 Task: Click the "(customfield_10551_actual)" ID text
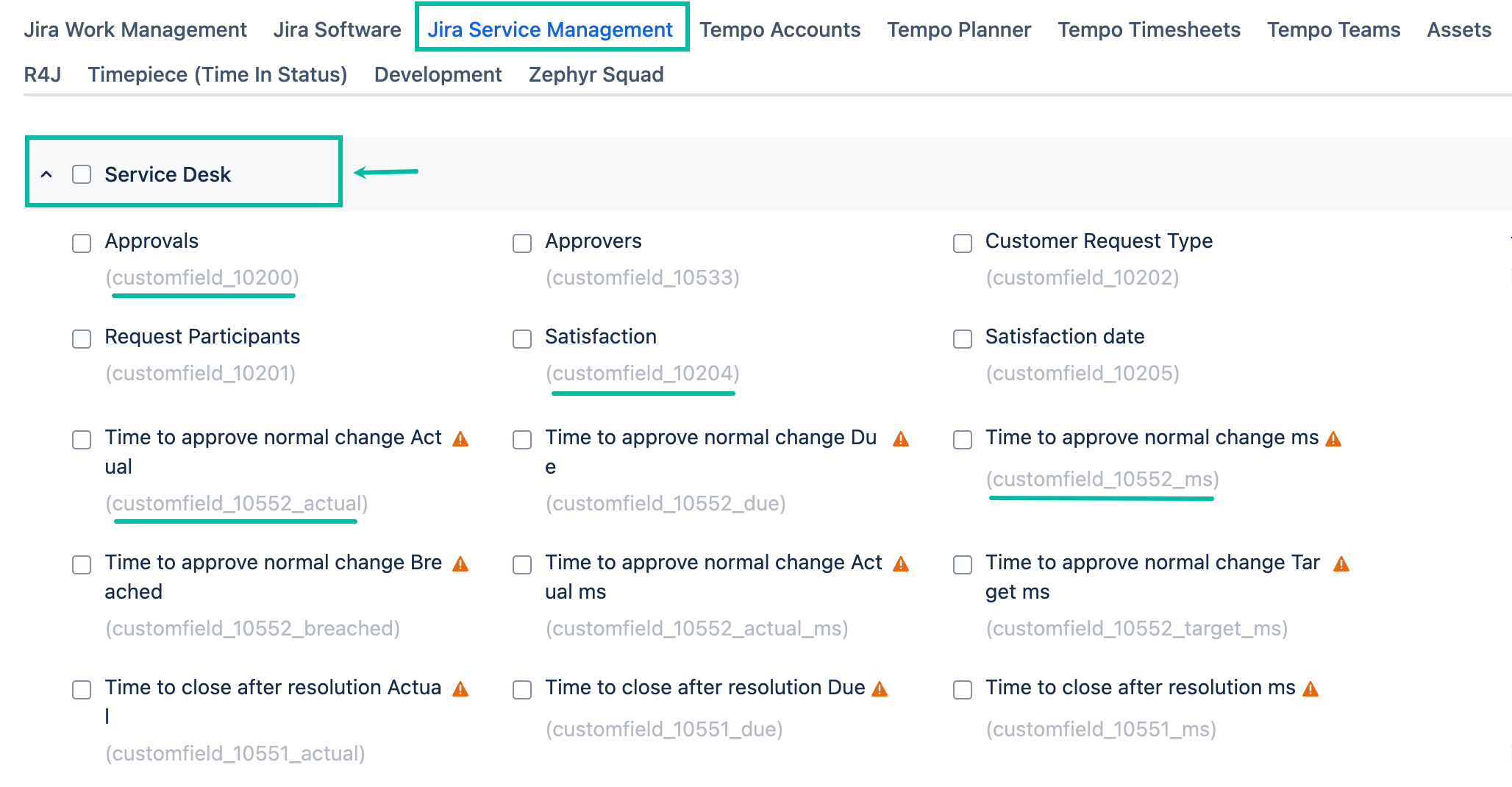click(235, 753)
